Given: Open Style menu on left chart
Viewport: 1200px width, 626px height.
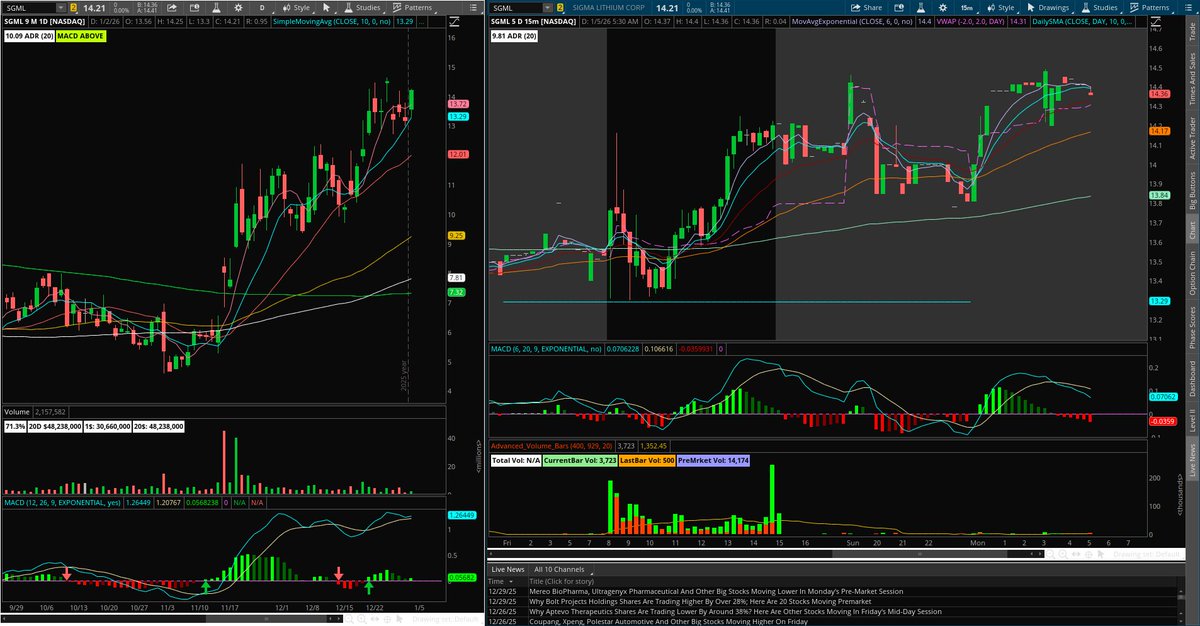Looking at the screenshot, I should click(296, 8).
